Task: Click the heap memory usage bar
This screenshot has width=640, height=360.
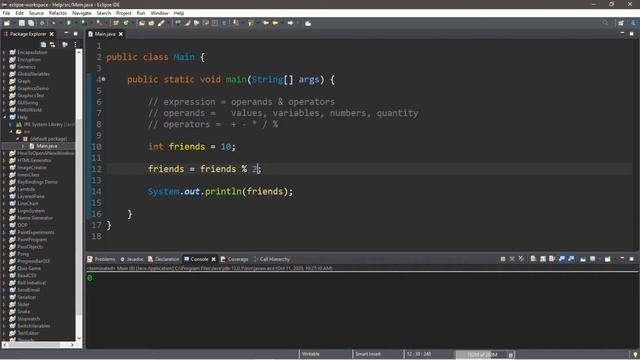Action: pos(481,355)
